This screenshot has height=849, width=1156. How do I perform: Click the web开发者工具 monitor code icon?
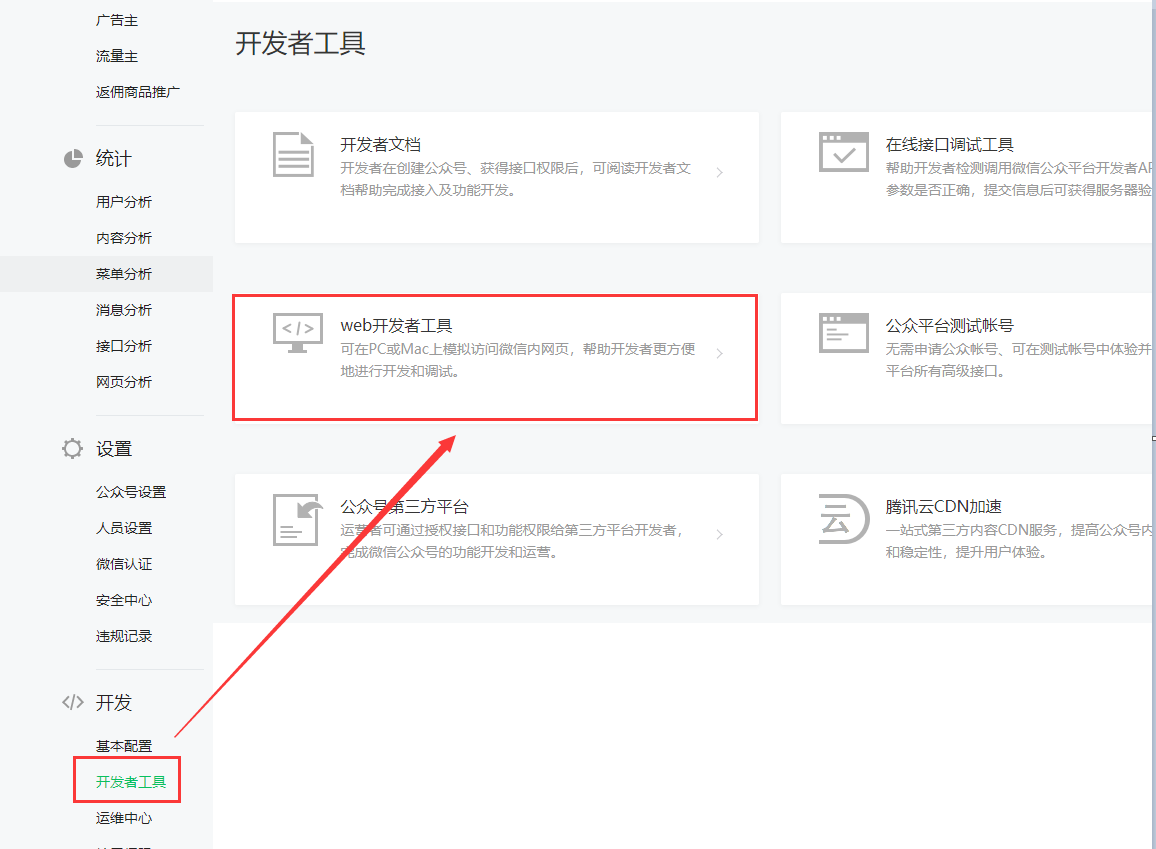point(298,333)
